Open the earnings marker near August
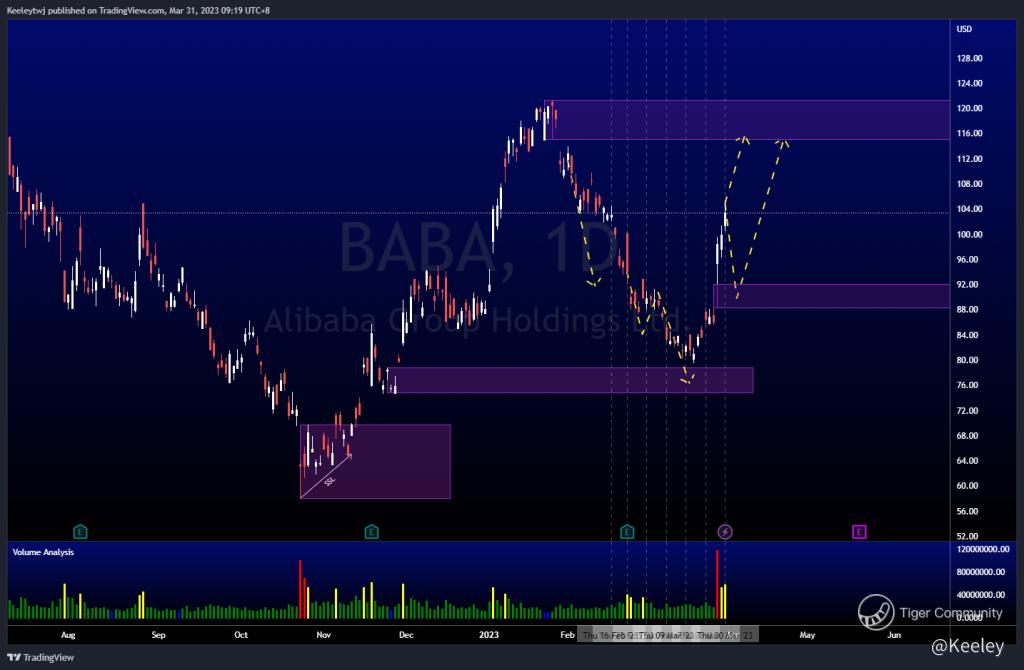 80,532
